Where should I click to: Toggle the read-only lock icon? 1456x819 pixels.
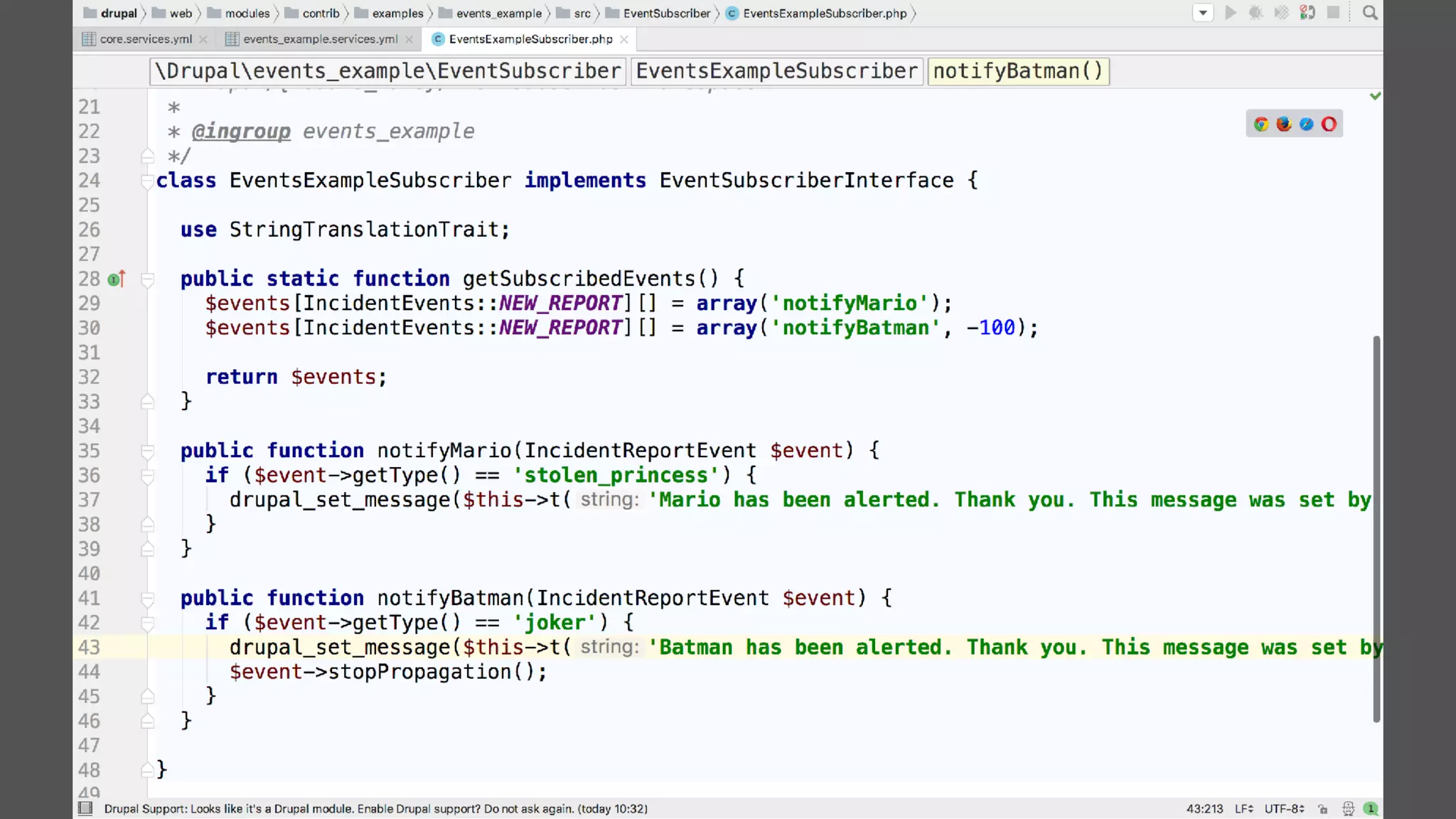point(1323,808)
